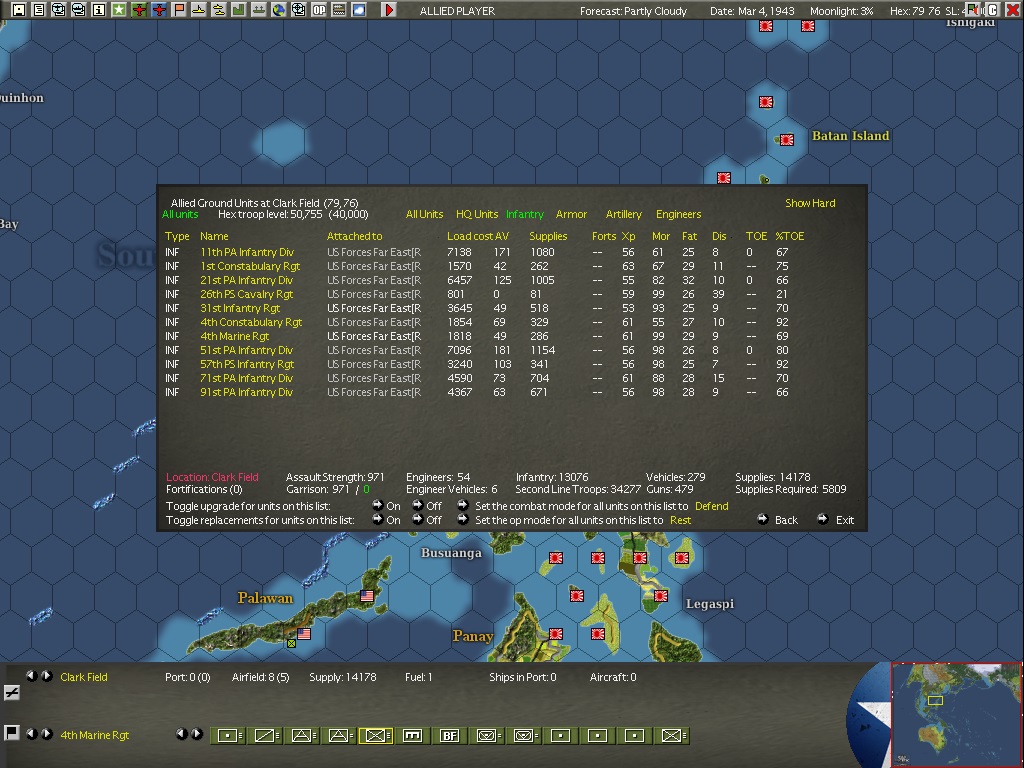Click the flag icon beside 4th Marine Rgt
This screenshot has width=1024, height=768.
pos(12,733)
